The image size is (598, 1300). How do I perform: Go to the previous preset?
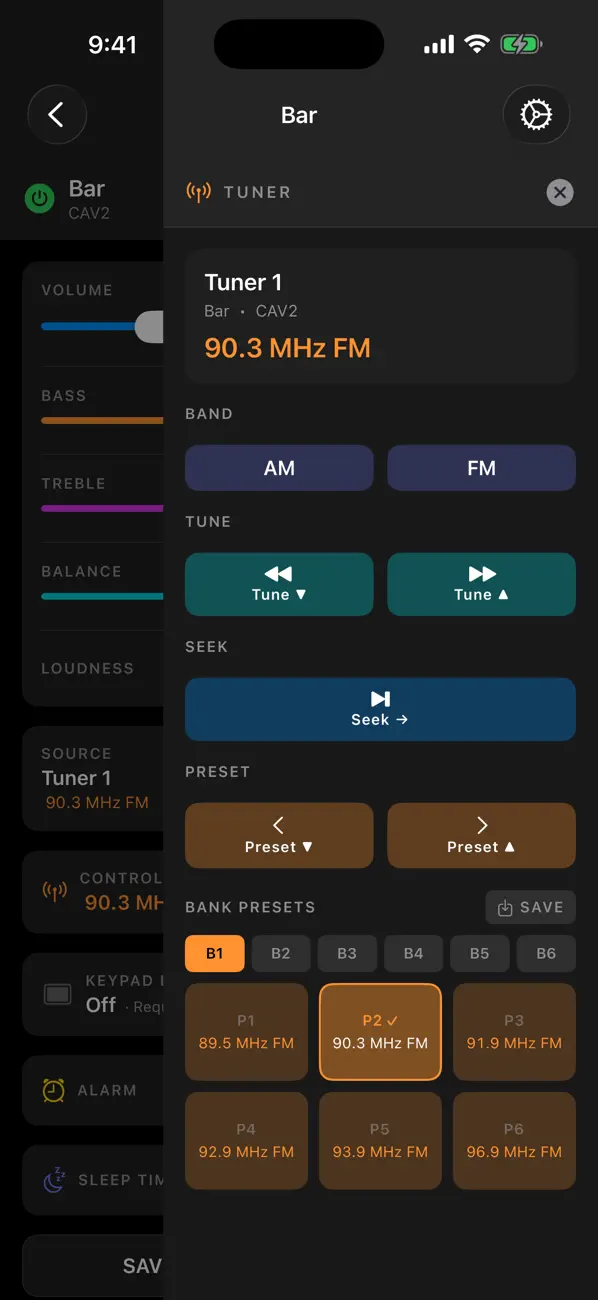(x=279, y=835)
